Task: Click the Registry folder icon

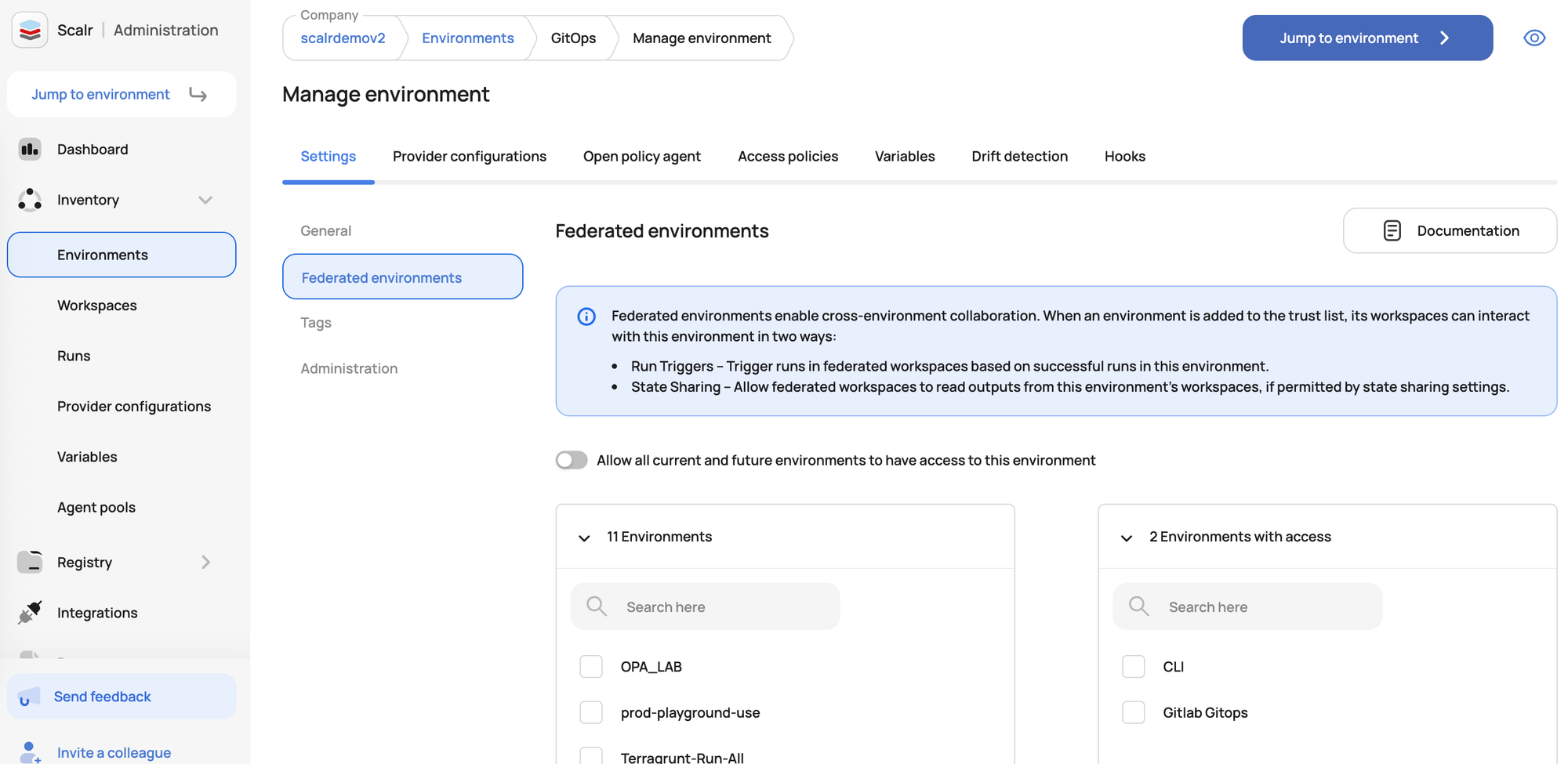Action: click(x=30, y=562)
